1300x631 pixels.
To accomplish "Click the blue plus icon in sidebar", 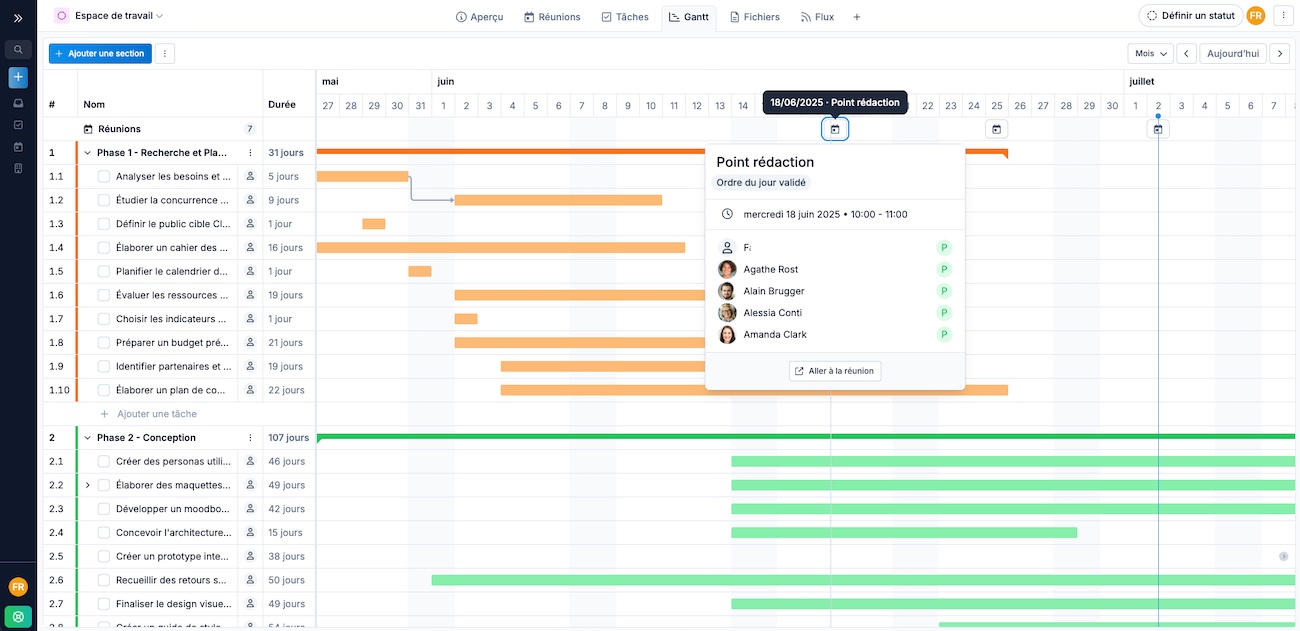I will (x=18, y=77).
